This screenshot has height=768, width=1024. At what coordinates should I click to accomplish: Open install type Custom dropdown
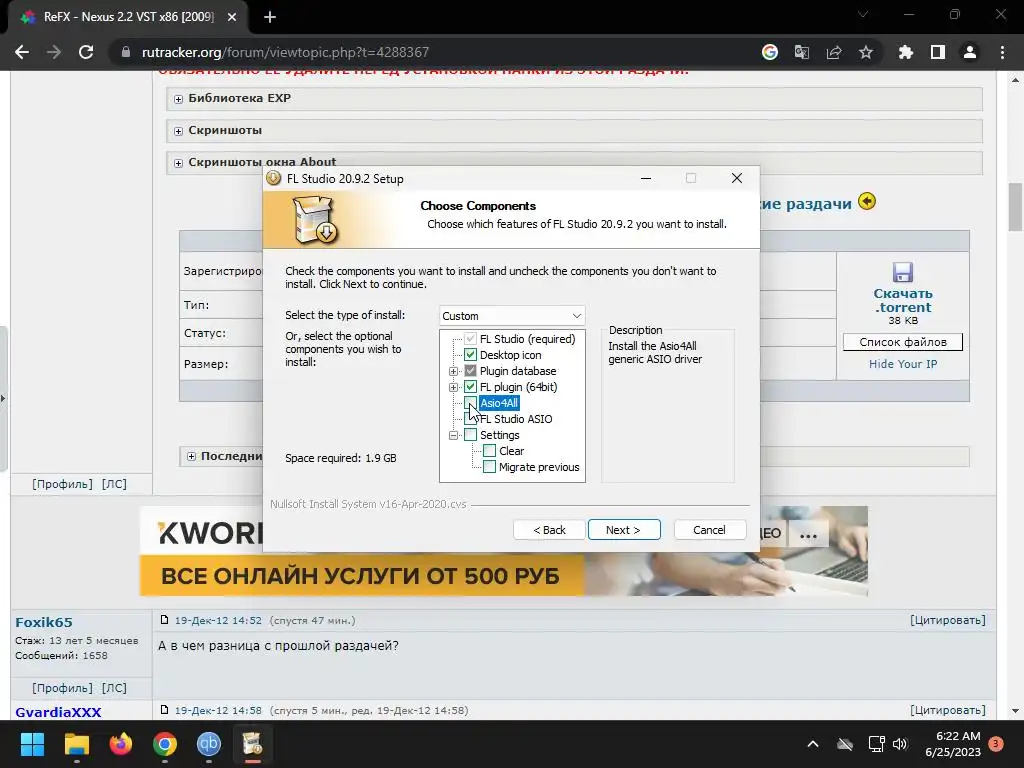pos(512,315)
